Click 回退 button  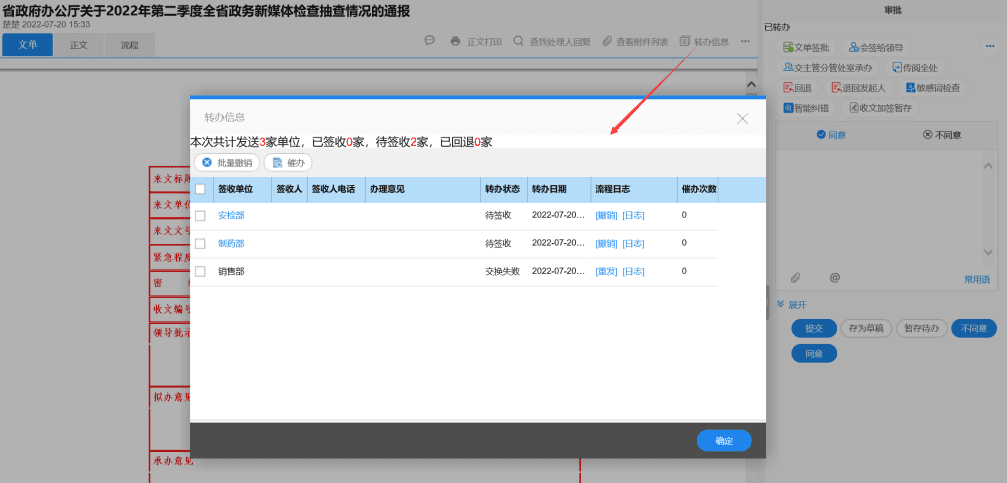click(x=797, y=88)
